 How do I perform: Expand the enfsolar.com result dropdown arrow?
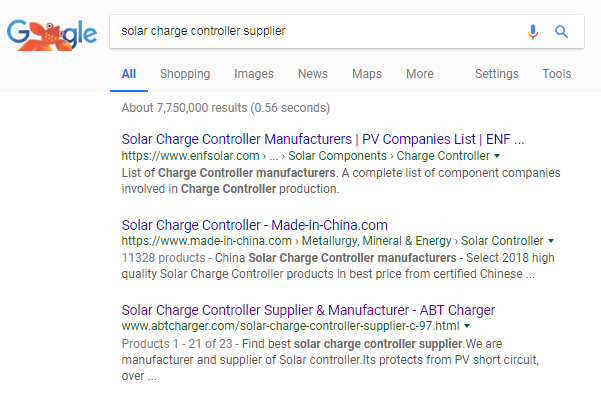[497, 156]
